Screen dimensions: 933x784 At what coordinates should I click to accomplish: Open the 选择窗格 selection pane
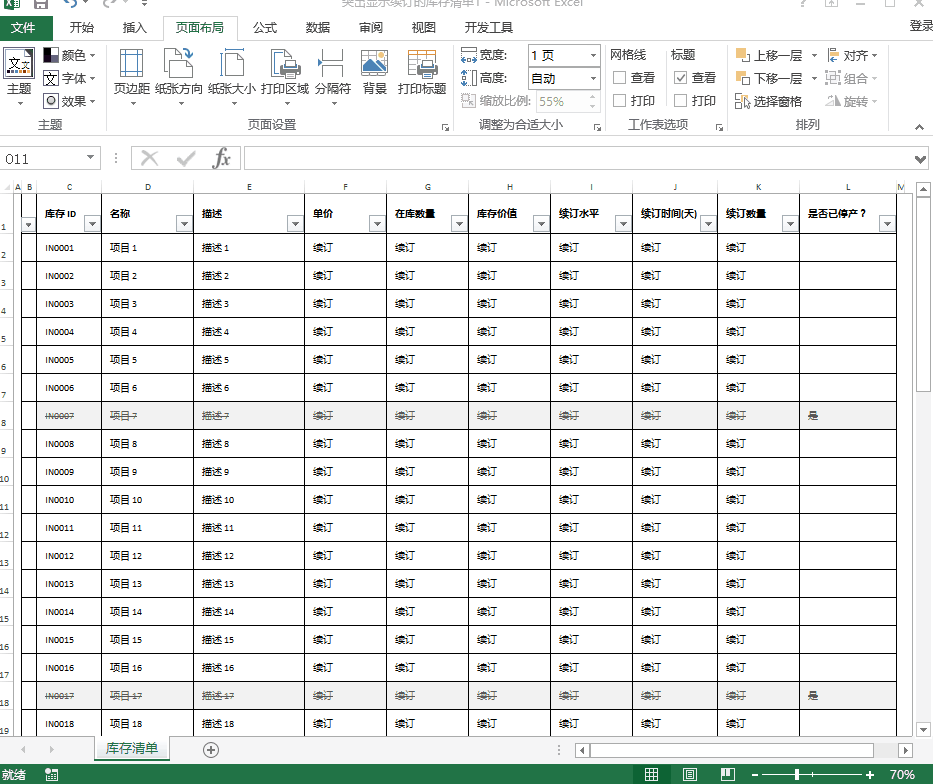click(768, 101)
